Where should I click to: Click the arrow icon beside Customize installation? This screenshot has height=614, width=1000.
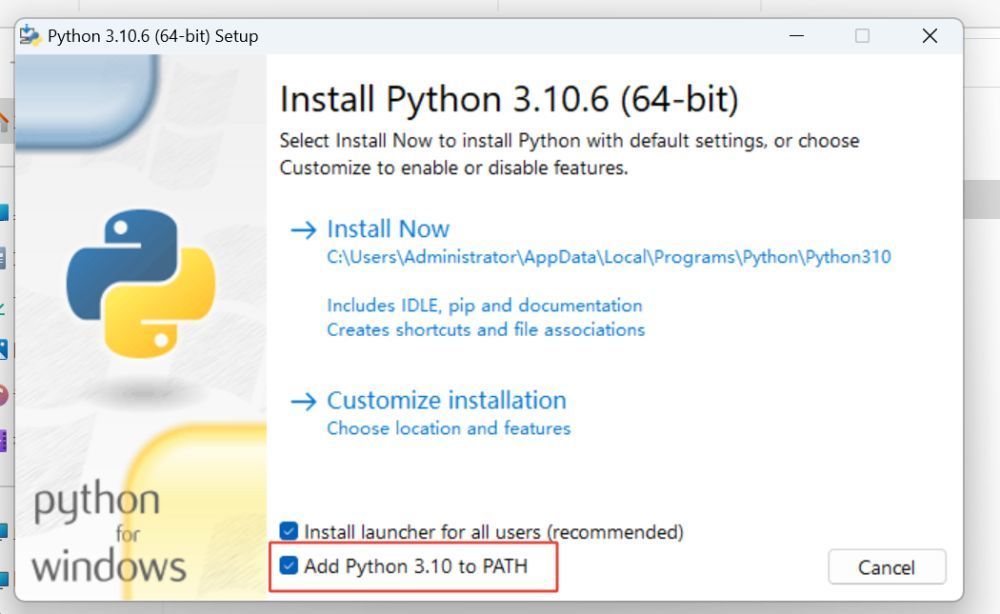coord(304,401)
